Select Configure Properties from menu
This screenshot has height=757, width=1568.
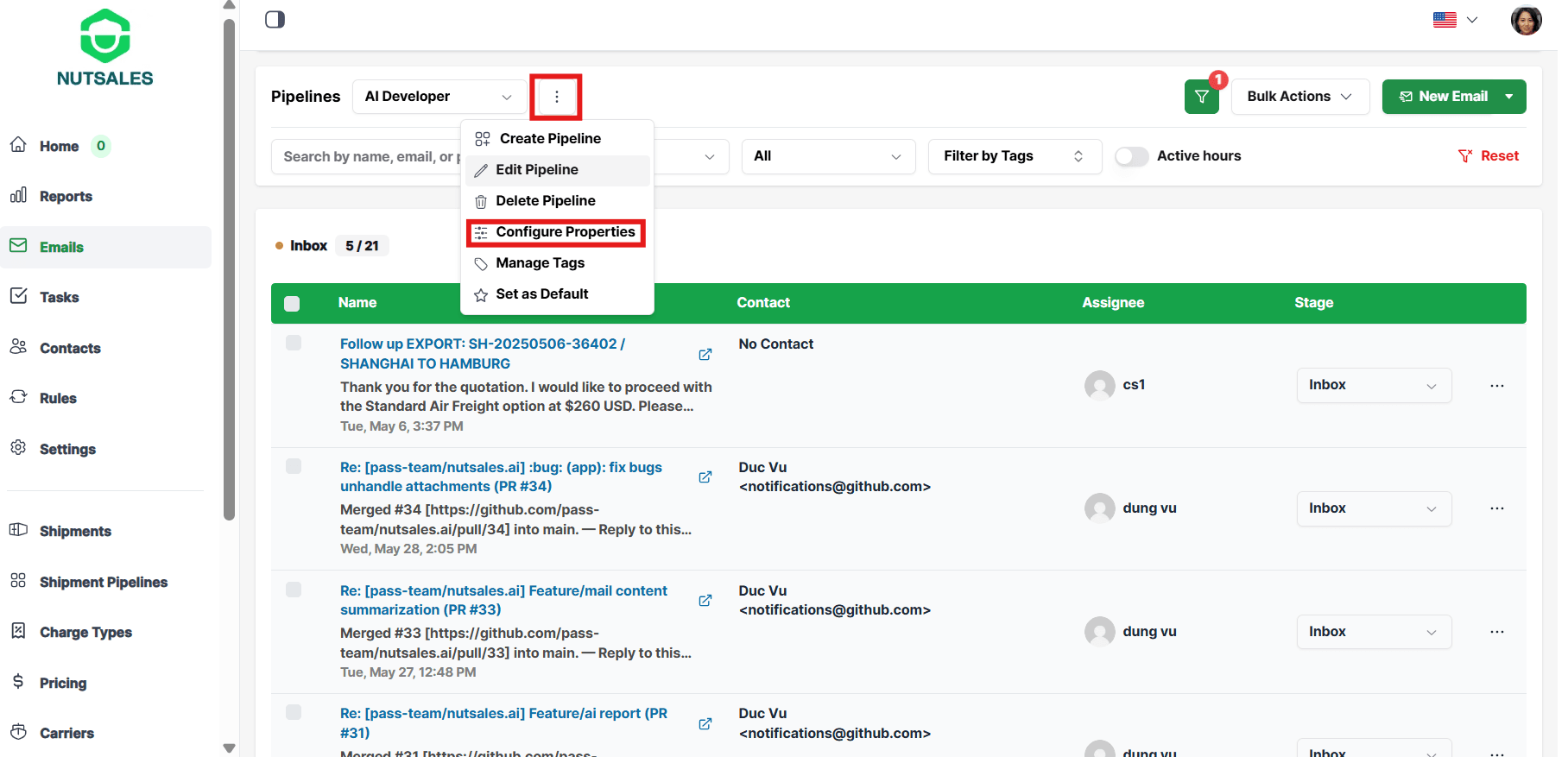click(x=557, y=232)
